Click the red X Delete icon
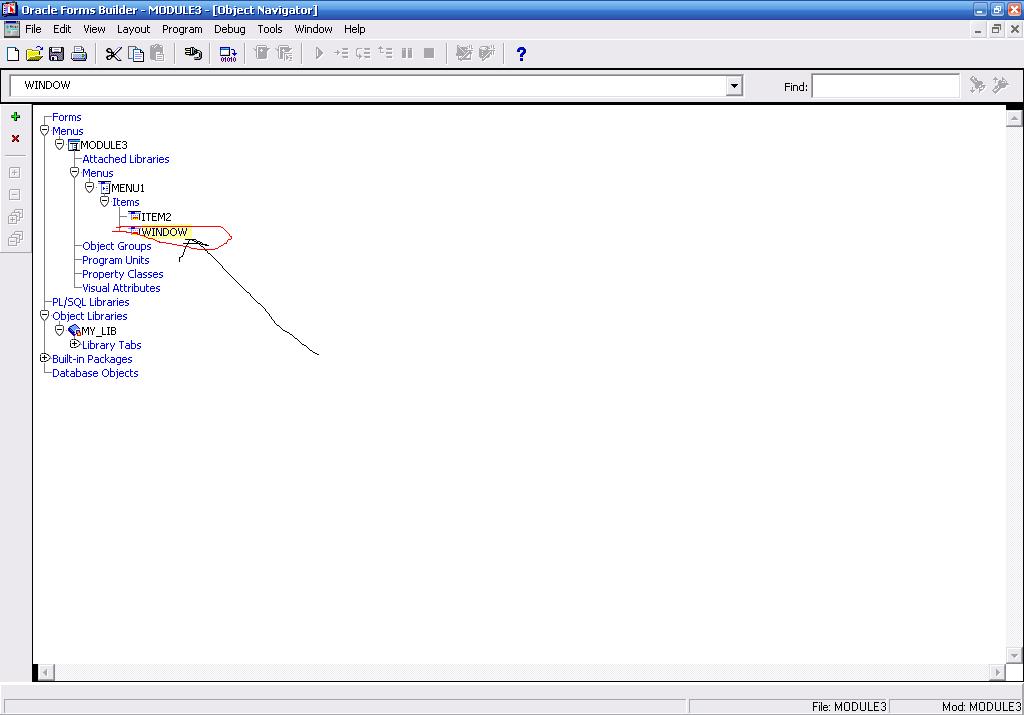Screen dimensions: 1024x715 (15, 139)
